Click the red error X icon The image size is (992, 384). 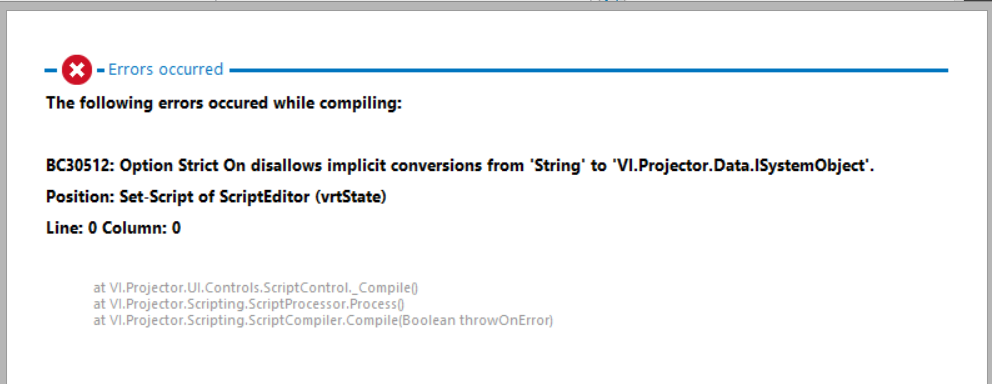point(77,70)
